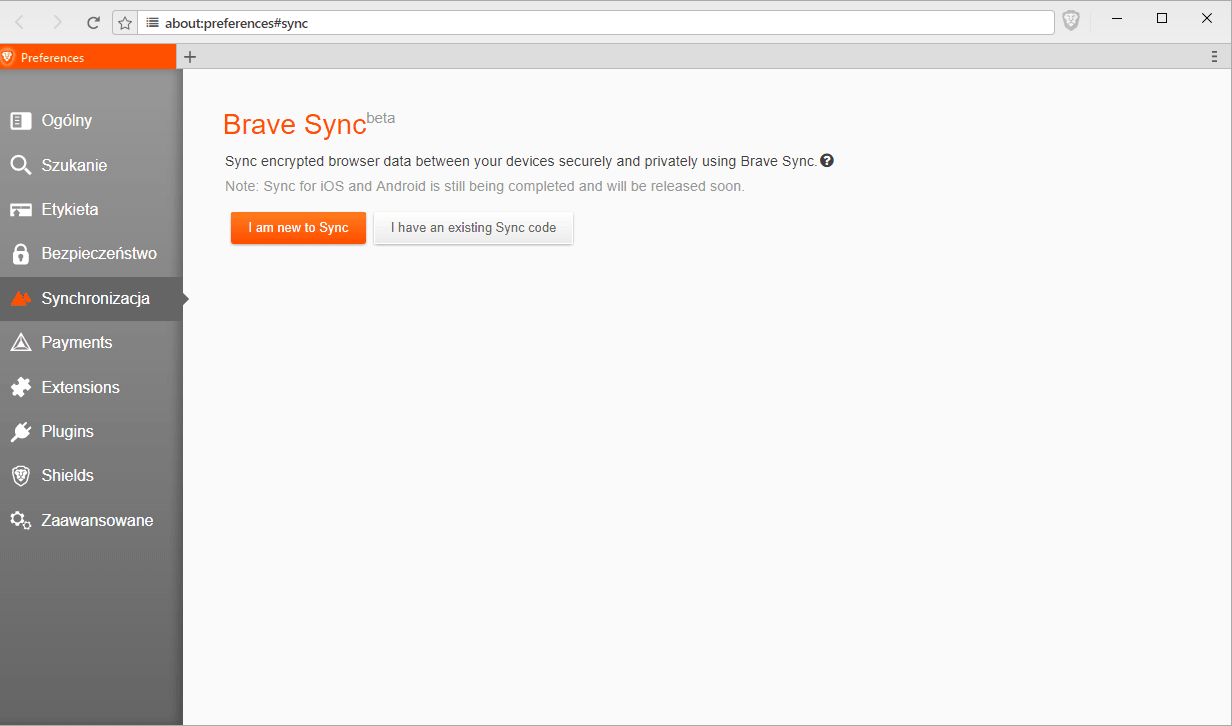Open the Szukanie settings section
This screenshot has height=726, width=1232.
pos(91,165)
